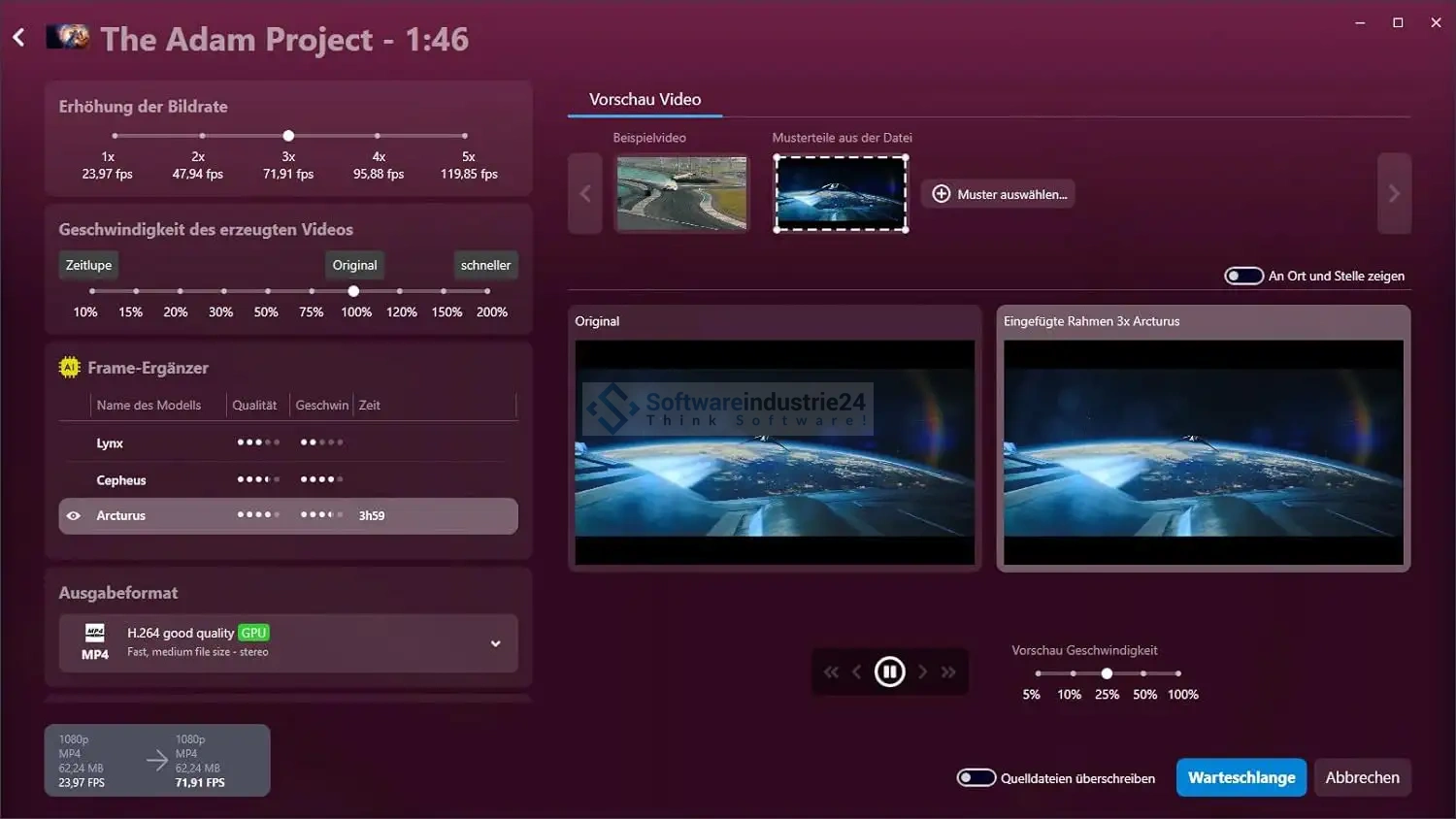Jump backward with the double-left arrow

point(831,672)
